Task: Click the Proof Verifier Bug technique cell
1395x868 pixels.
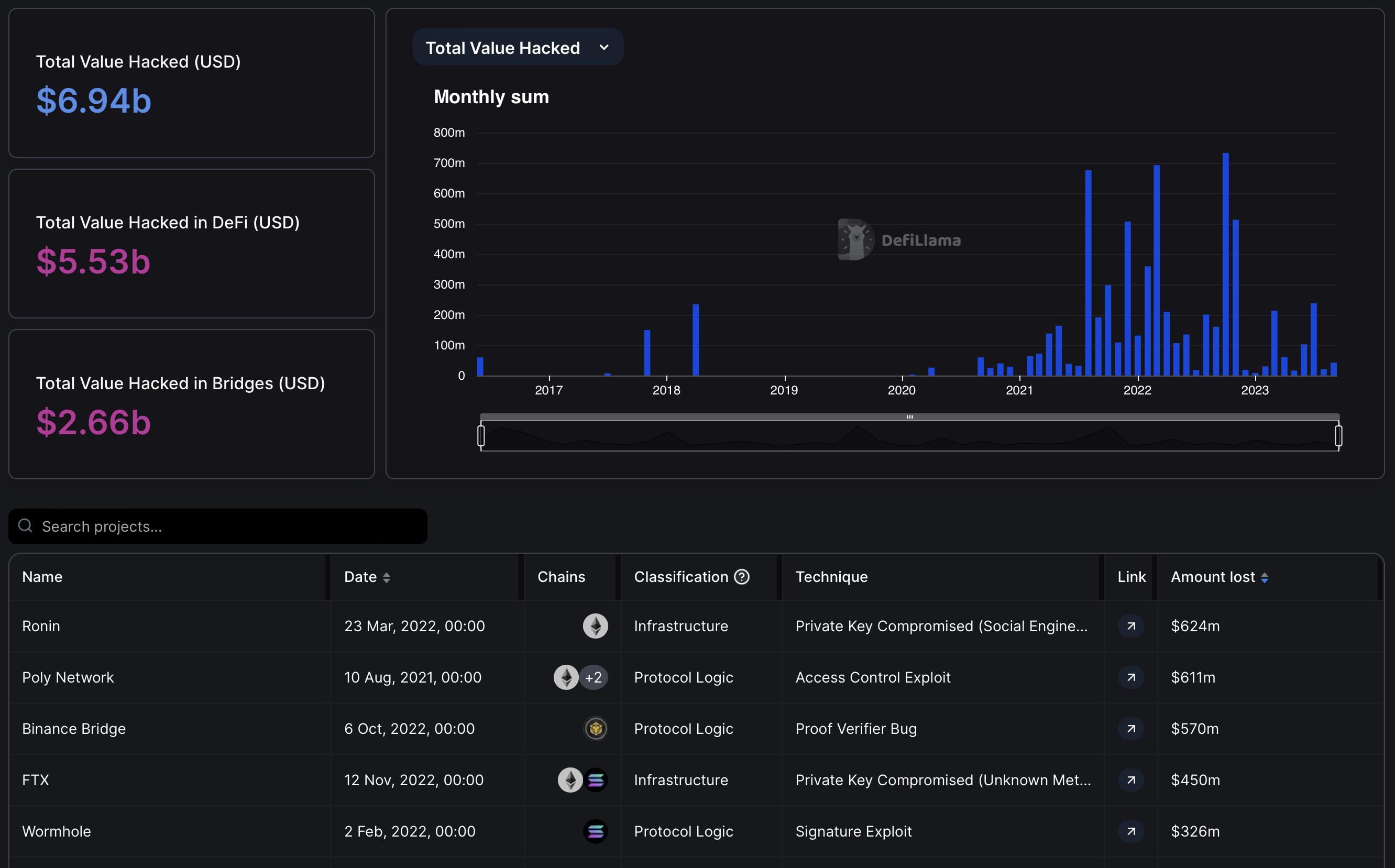Action: click(856, 729)
